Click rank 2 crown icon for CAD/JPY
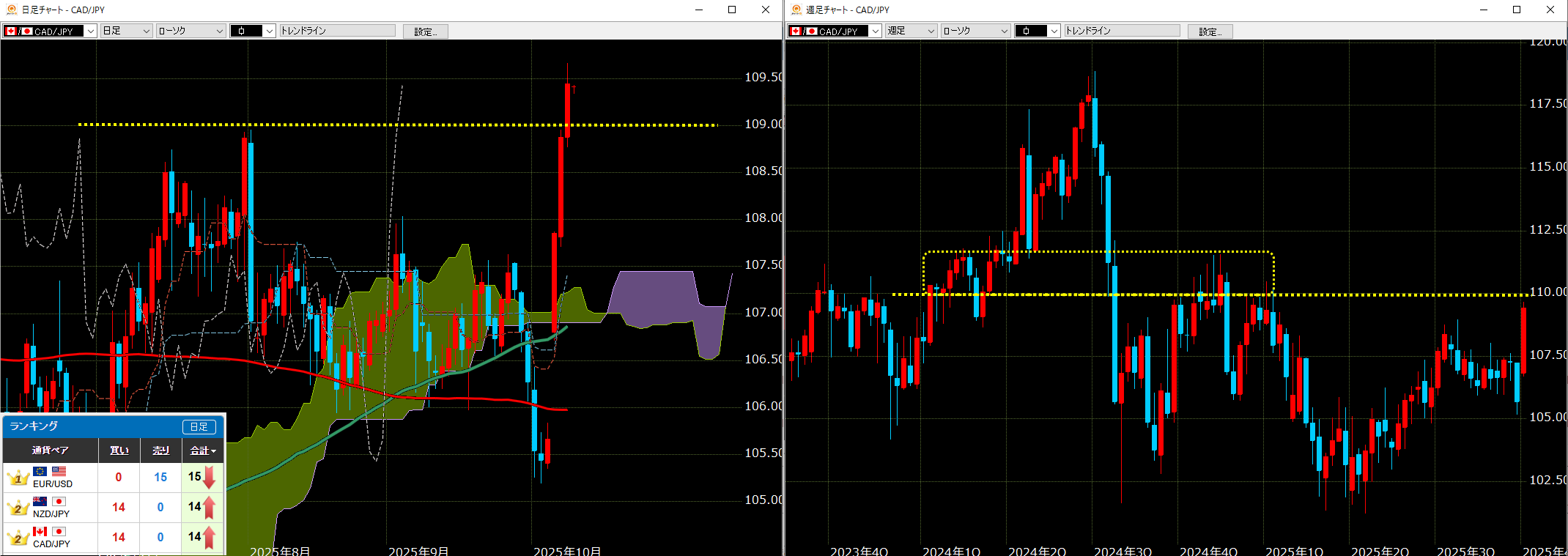Image resolution: width=1568 pixels, height=556 pixels. click(18, 538)
